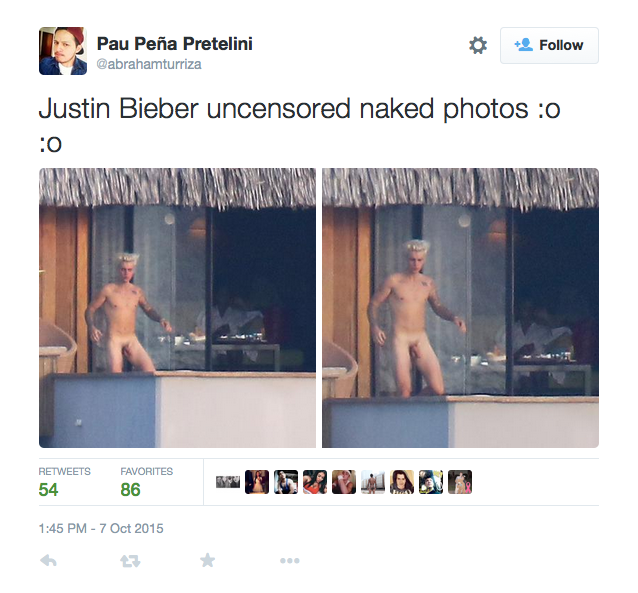638x593 pixels.
Task: Select the third user avatar in favorites row
Action: point(286,482)
